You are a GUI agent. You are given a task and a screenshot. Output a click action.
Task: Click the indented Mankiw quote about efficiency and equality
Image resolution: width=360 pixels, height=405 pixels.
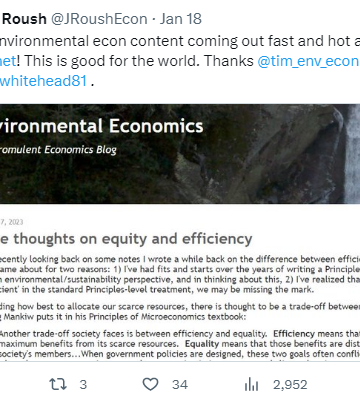[180, 344]
